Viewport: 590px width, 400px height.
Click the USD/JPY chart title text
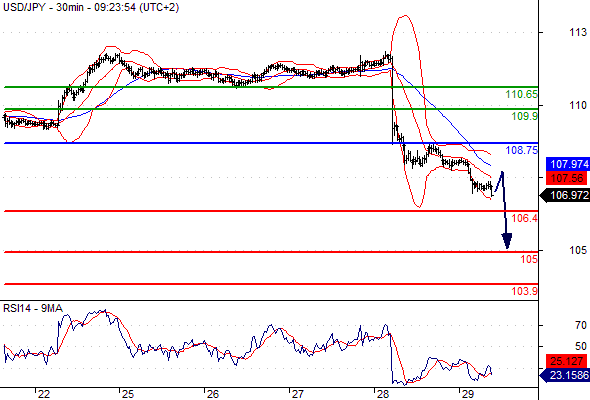point(91,7)
